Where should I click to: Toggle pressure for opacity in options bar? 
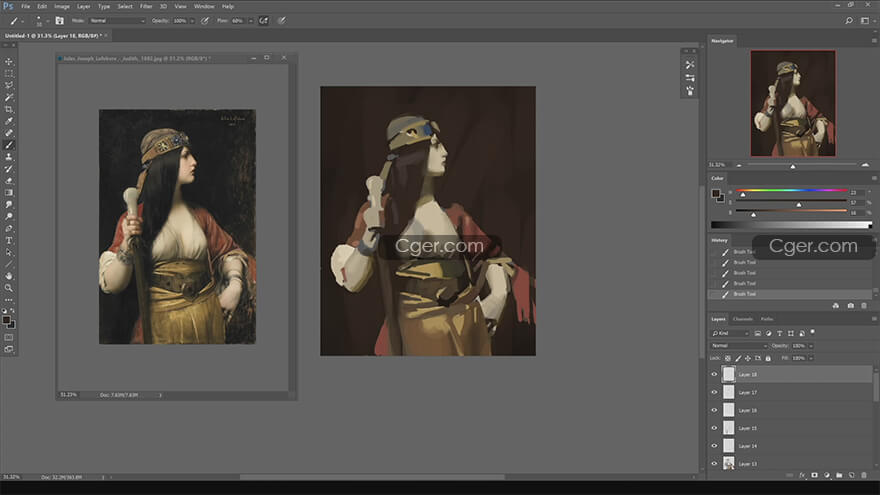click(x=205, y=21)
